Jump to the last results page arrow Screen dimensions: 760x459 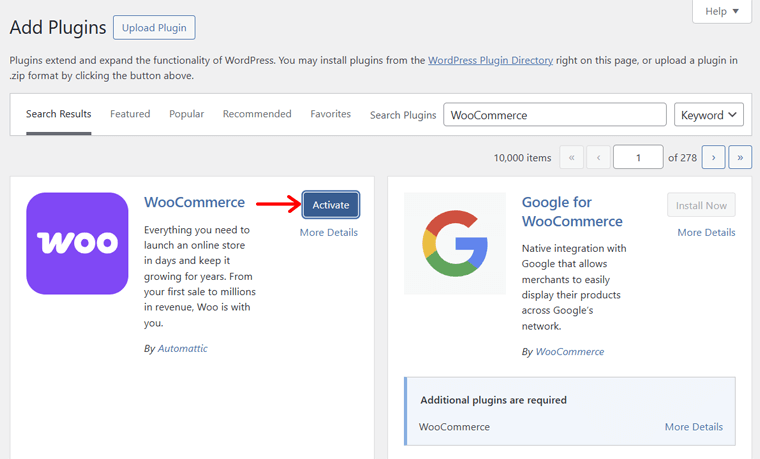740,157
